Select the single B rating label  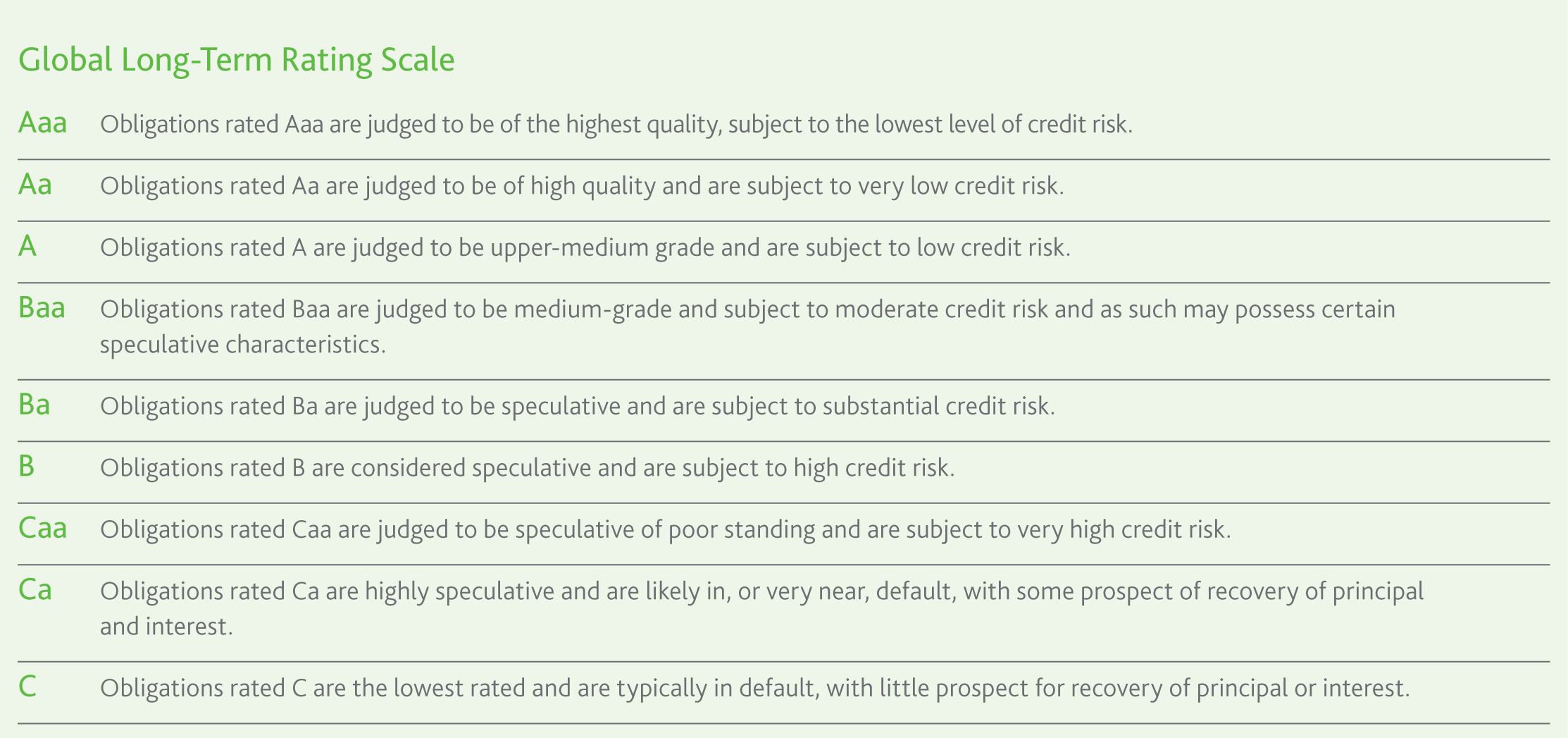tap(26, 466)
